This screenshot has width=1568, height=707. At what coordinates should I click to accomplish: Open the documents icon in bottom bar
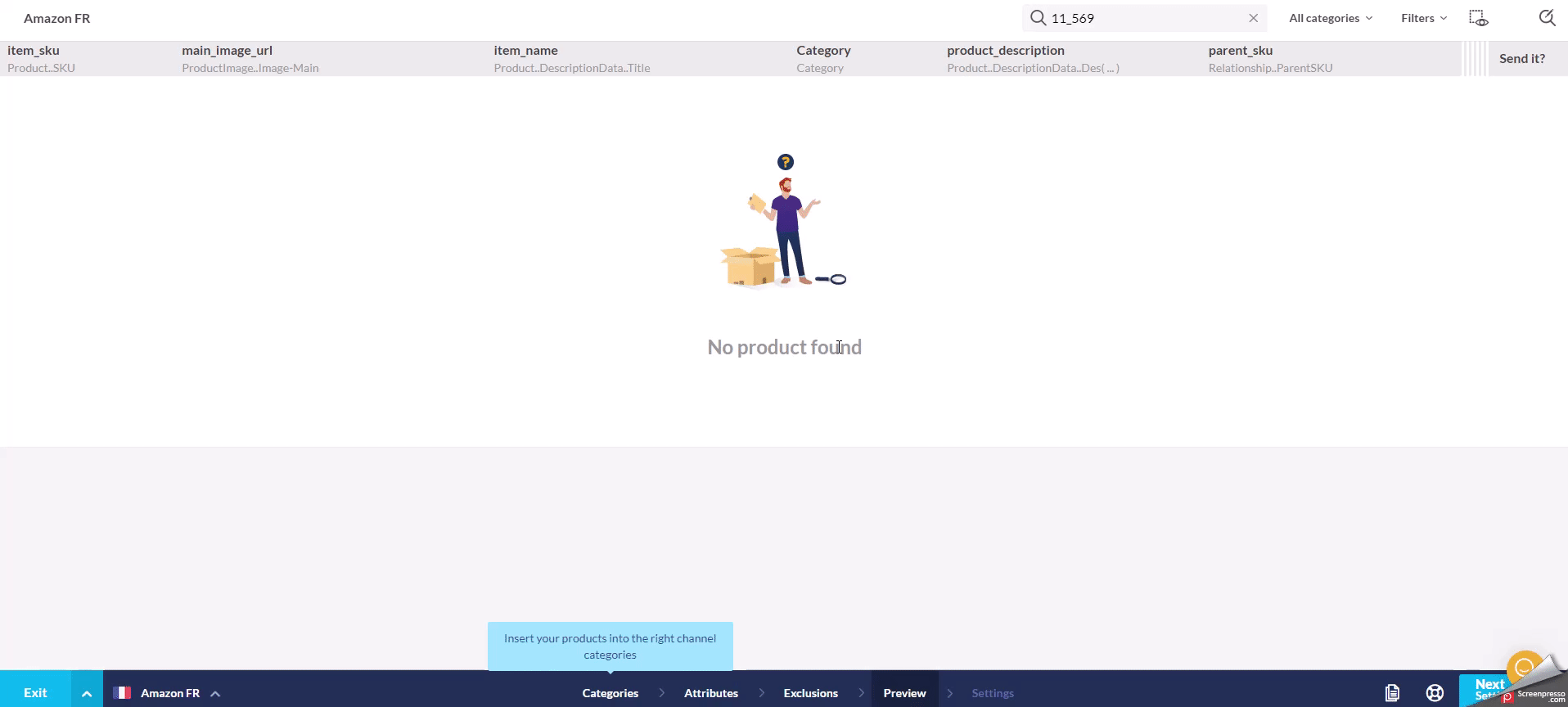(1391, 692)
